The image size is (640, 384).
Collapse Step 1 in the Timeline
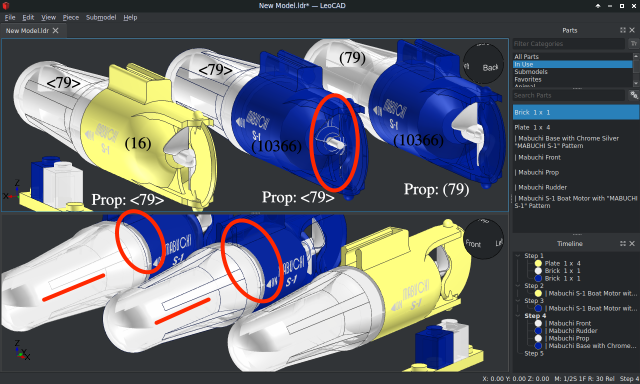(518, 256)
